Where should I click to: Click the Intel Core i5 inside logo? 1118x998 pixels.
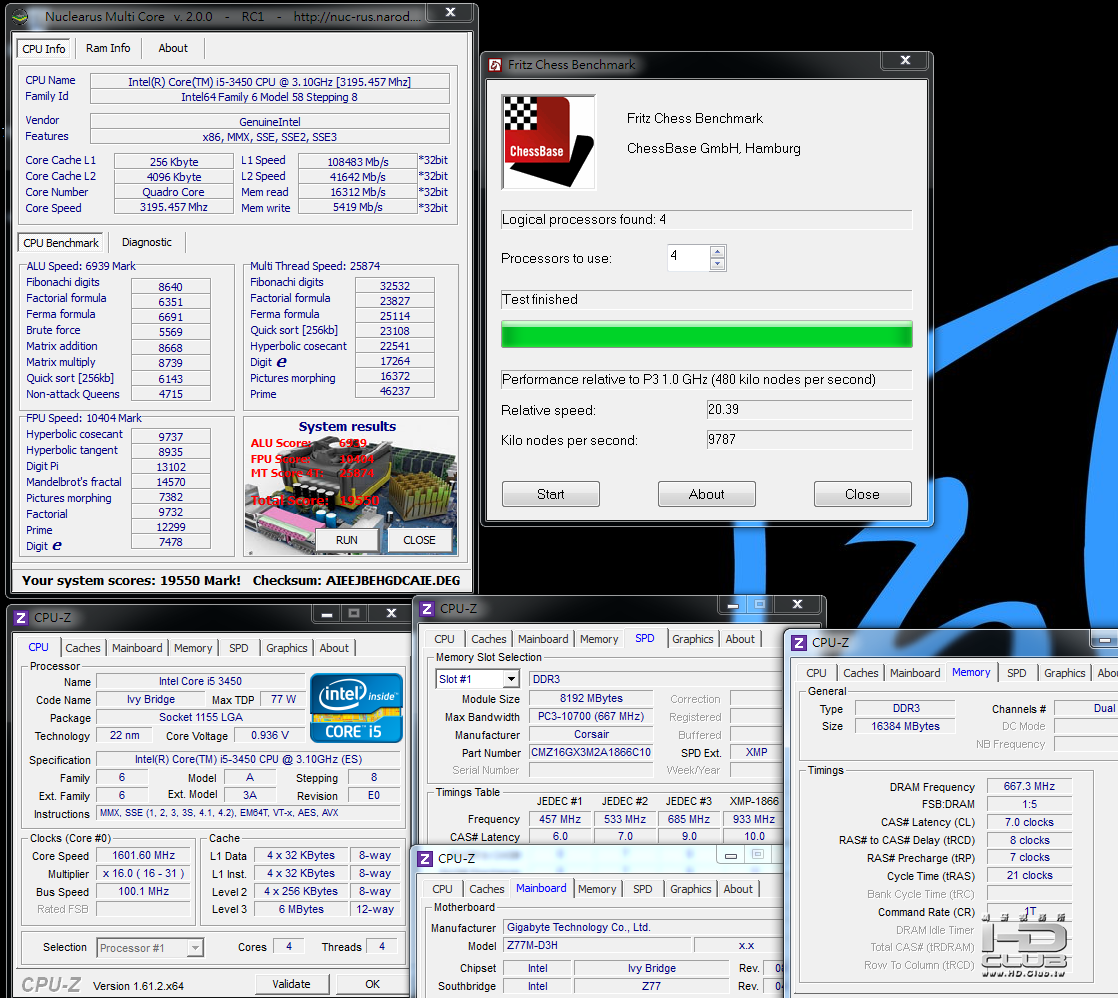click(357, 708)
